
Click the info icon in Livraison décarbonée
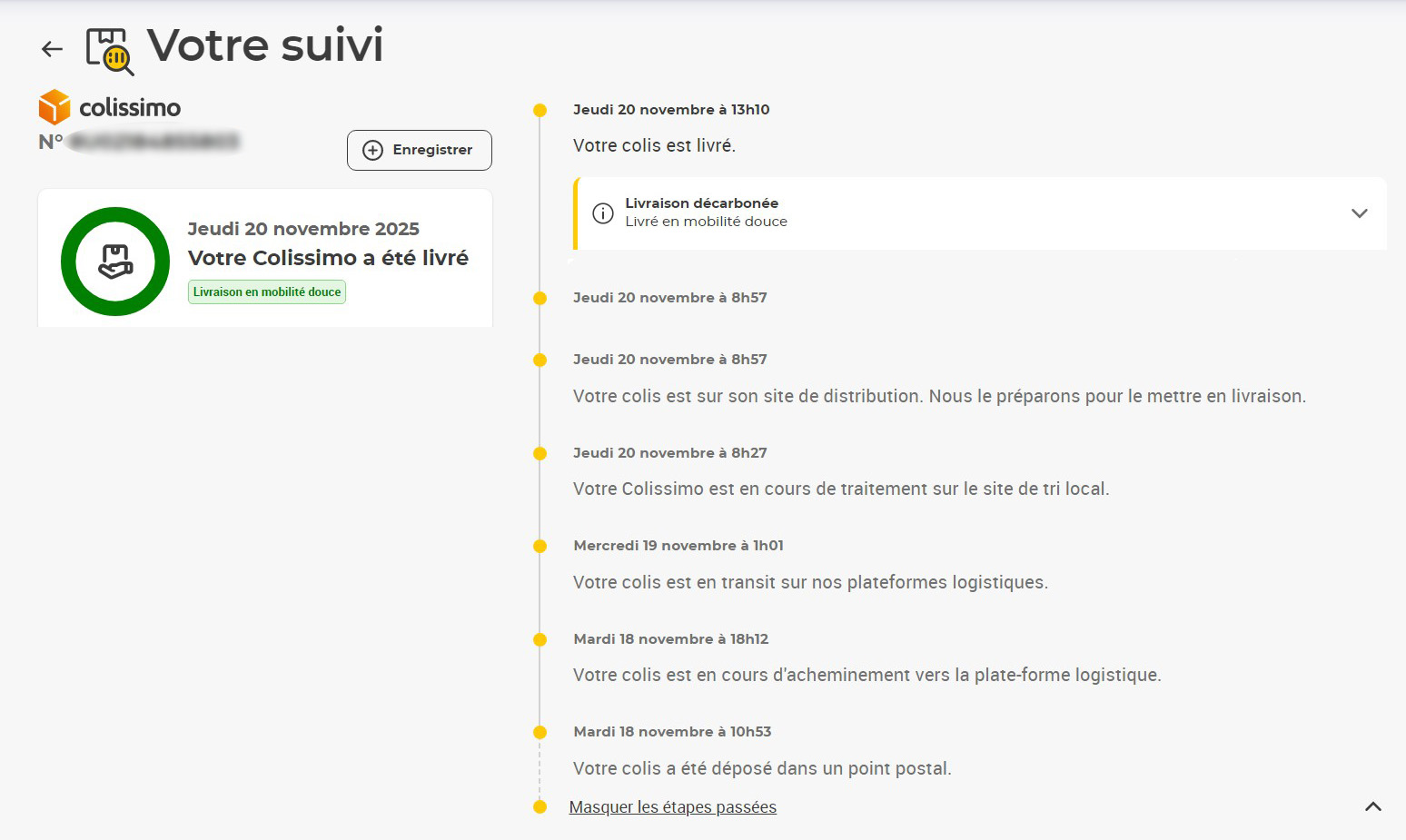coord(603,213)
